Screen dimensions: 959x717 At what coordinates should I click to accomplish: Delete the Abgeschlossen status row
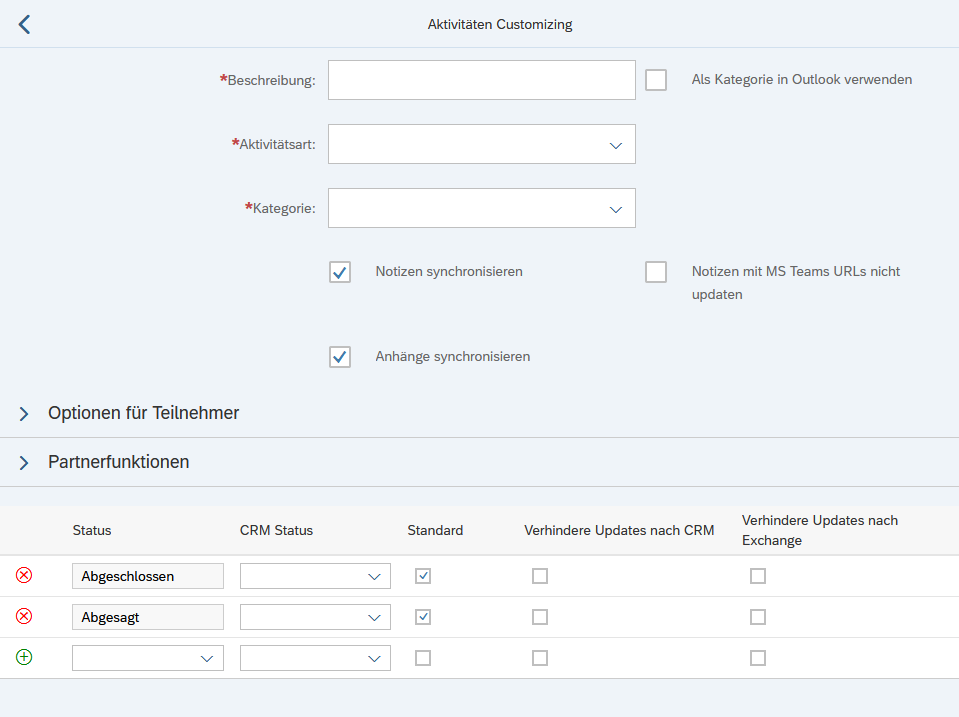24,575
